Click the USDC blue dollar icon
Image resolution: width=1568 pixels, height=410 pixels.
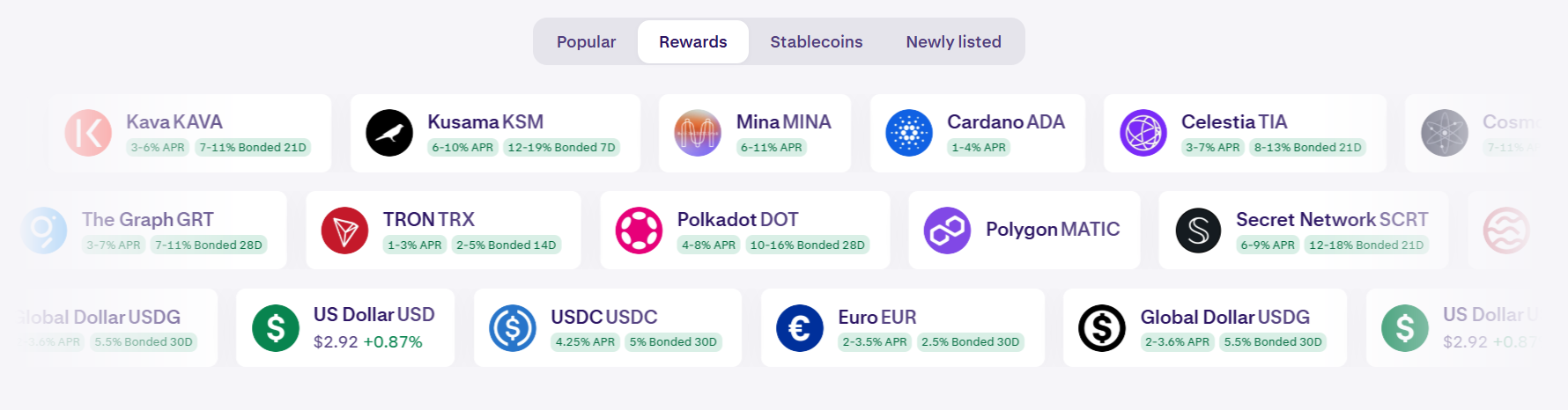coord(513,328)
